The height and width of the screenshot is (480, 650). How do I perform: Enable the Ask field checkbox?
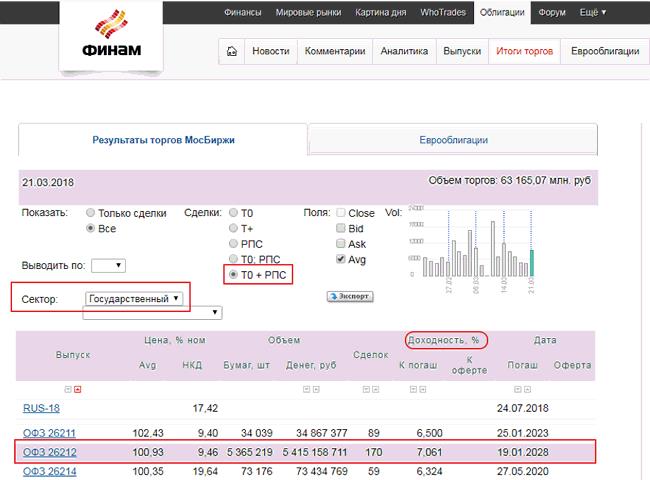[341, 243]
